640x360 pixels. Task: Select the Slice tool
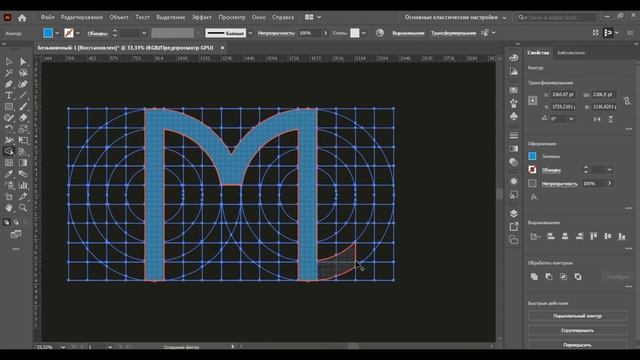click(23, 197)
